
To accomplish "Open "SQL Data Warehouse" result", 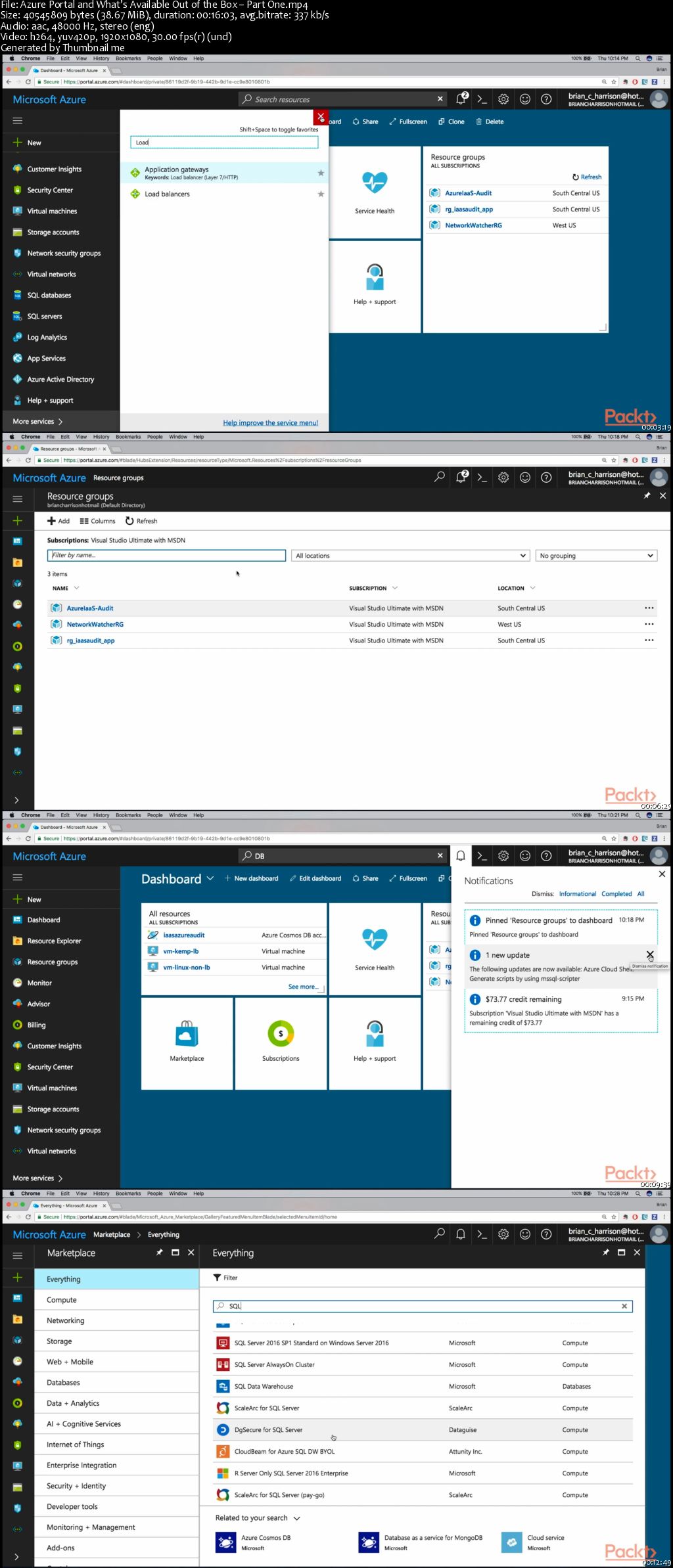I will pyautogui.click(x=424, y=1386).
